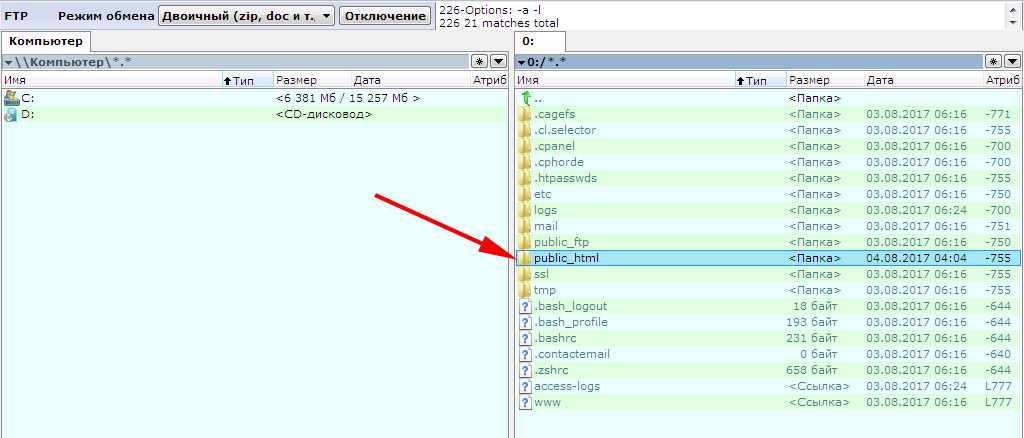Click the www link file icon
Screen dimensions: 1024x438
point(525,402)
